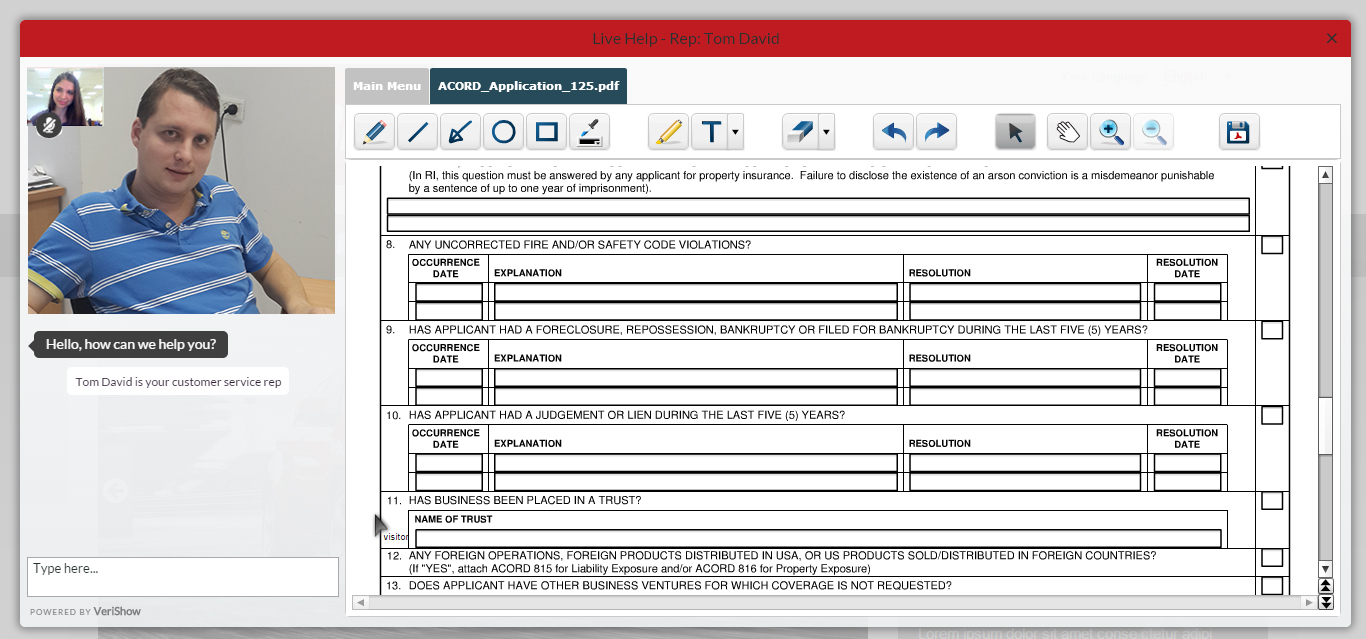Jump down using the double down-arrow button
Screen dimensions: 1366x639
[x=1326, y=602]
